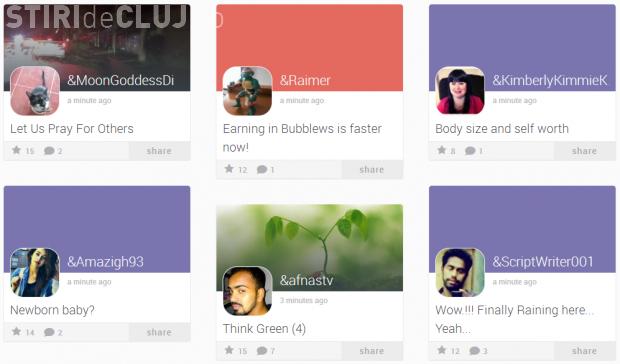Viewport: 620px width, 364px height.
Task: Click the comment bubble on Think Green post
Action: click(262, 351)
